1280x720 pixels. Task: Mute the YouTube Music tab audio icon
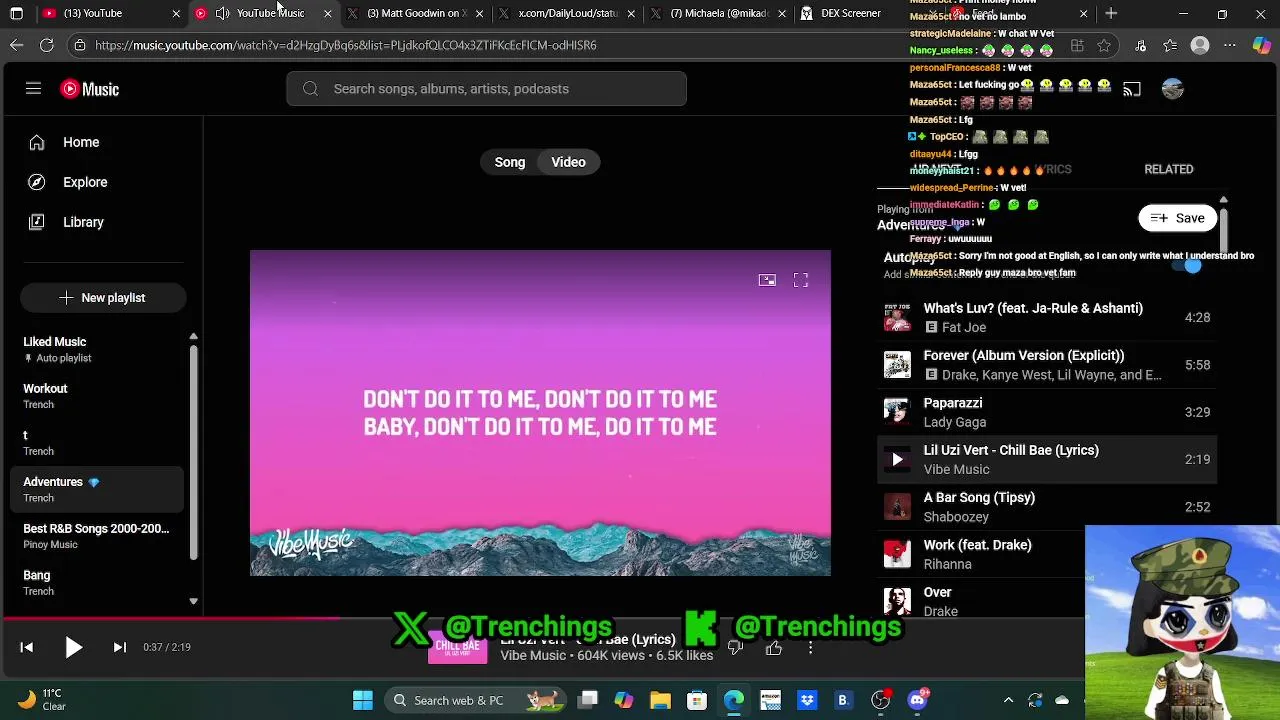tap(222, 13)
